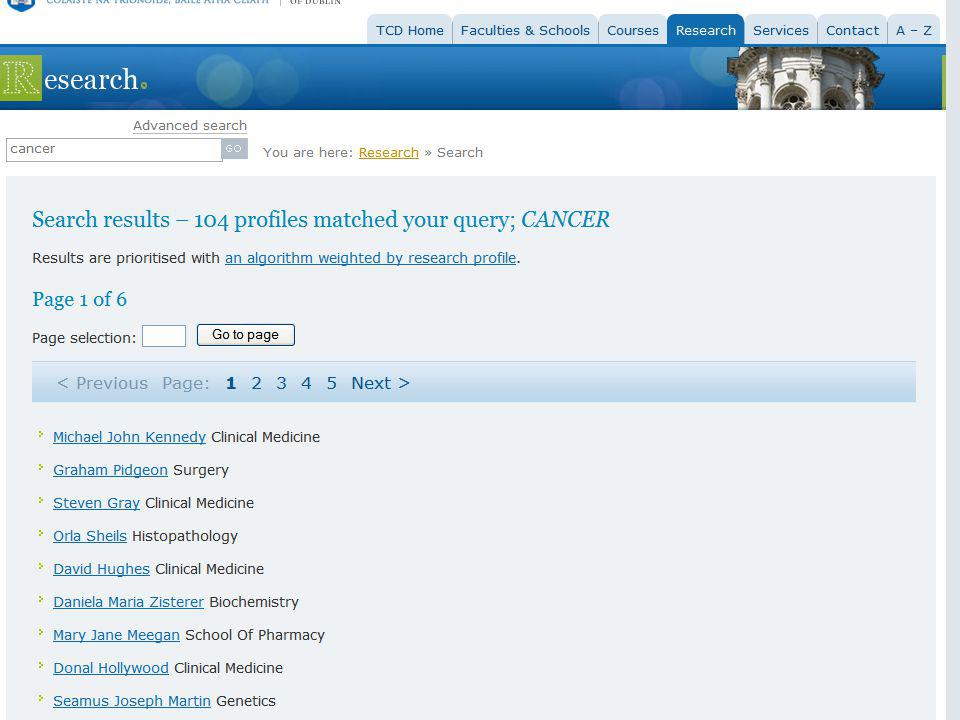Screen dimensions: 960x720
Task: Open Mary Jane Meegan's profile
Action: click(116, 636)
